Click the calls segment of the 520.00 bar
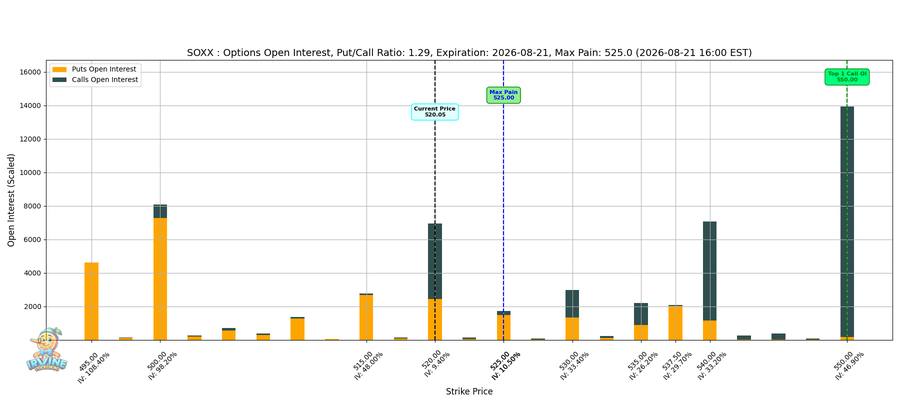Screen dimensions: 900x400 point(435,261)
